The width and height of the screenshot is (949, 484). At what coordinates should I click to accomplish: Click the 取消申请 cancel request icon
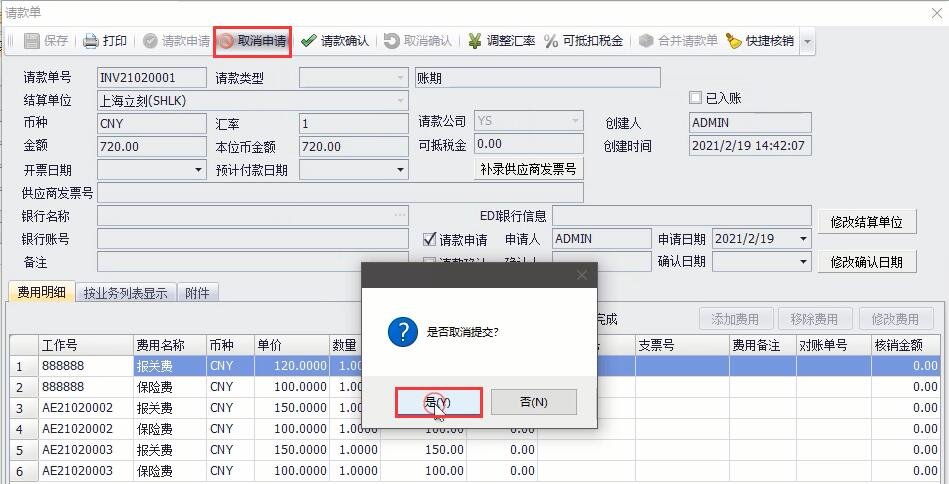[x=226, y=41]
